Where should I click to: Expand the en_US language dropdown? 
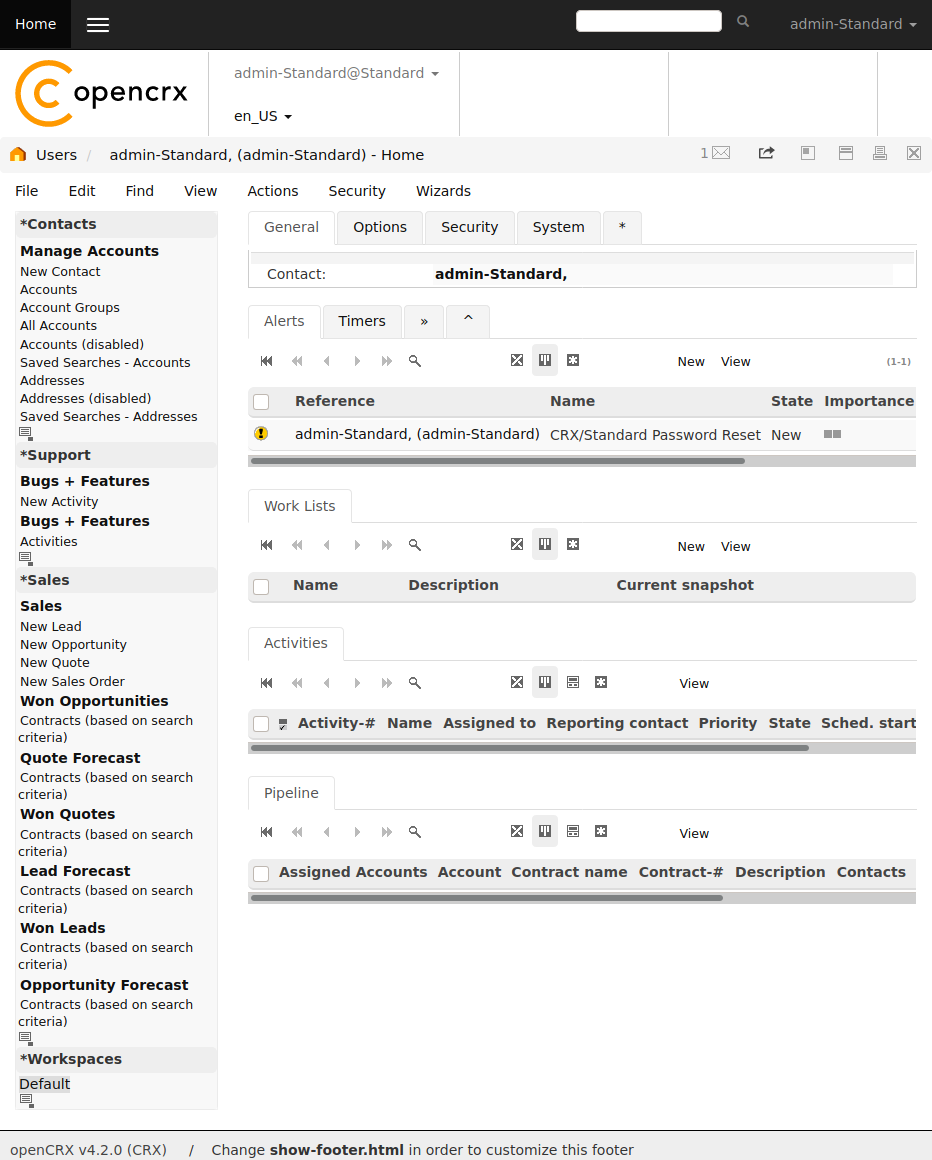click(263, 116)
